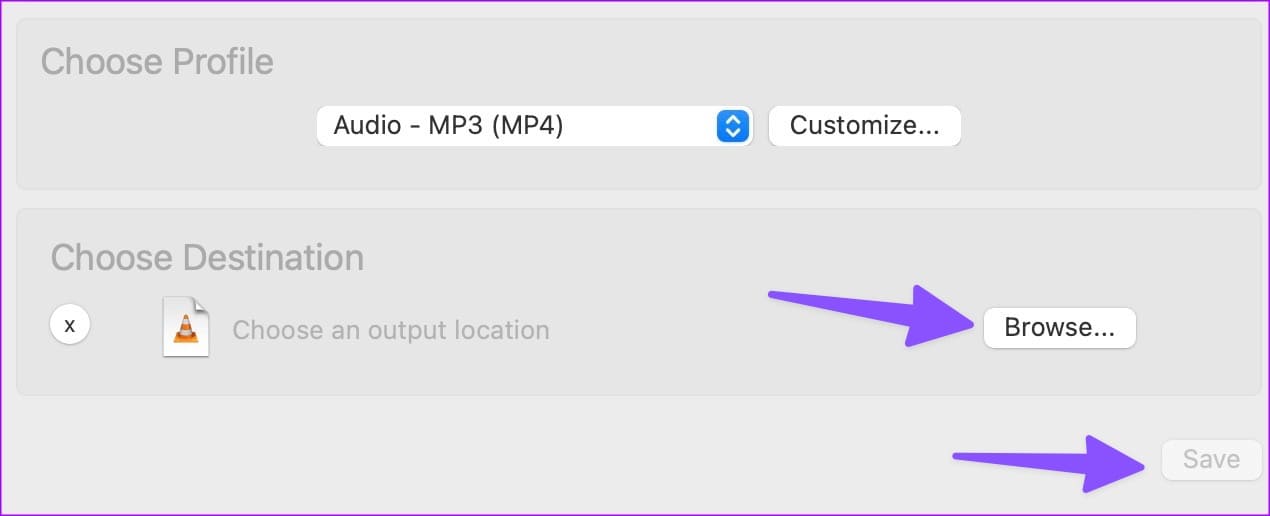Click the VLC cone file icon

pos(186,328)
